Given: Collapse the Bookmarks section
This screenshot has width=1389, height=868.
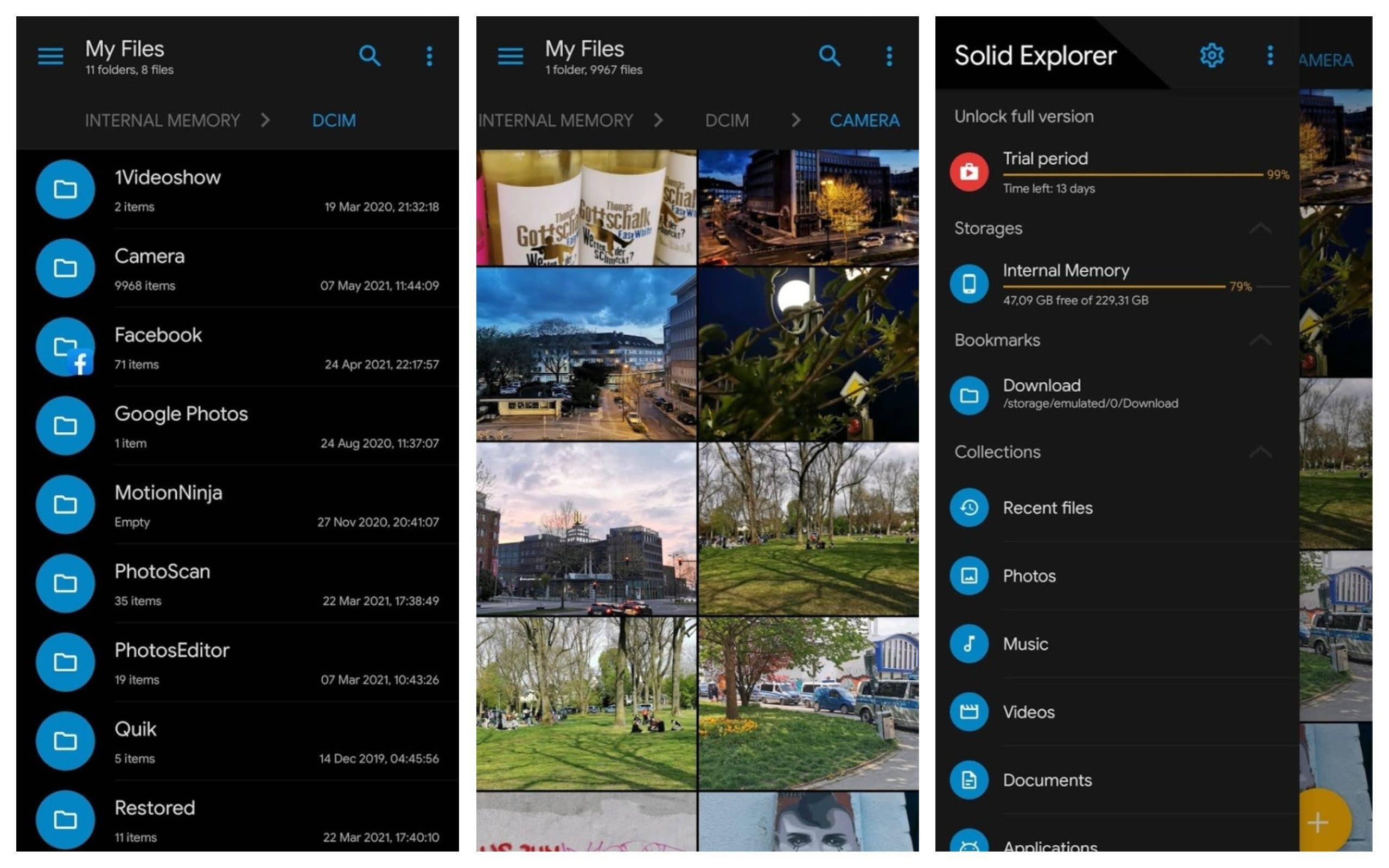Looking at the screenshot, I should point(1260,341).
